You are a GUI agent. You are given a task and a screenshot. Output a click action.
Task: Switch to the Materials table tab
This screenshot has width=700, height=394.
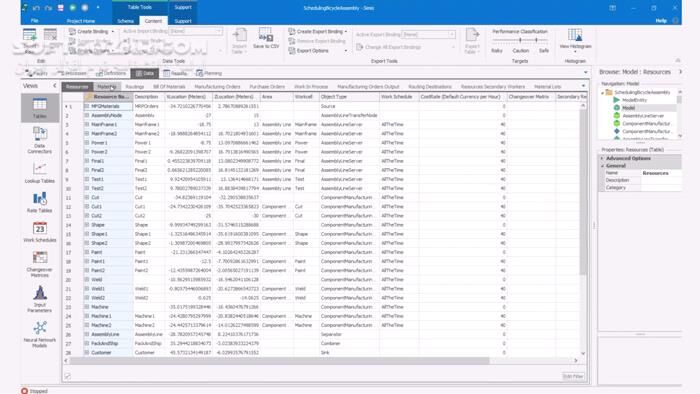[107, 87]
